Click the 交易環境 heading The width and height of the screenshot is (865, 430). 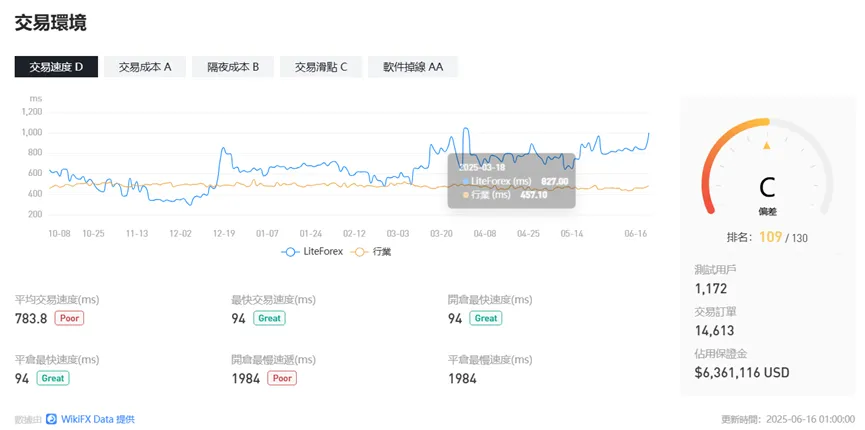pos(50,23)
